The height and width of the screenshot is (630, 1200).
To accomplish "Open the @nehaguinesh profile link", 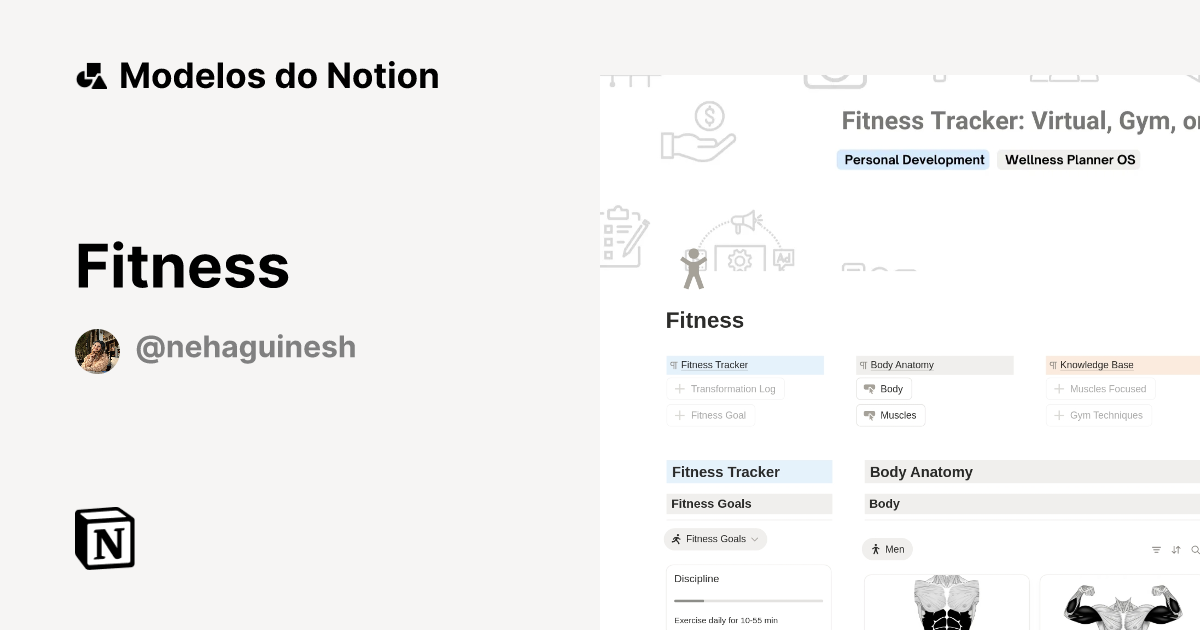I will point(246,347).
